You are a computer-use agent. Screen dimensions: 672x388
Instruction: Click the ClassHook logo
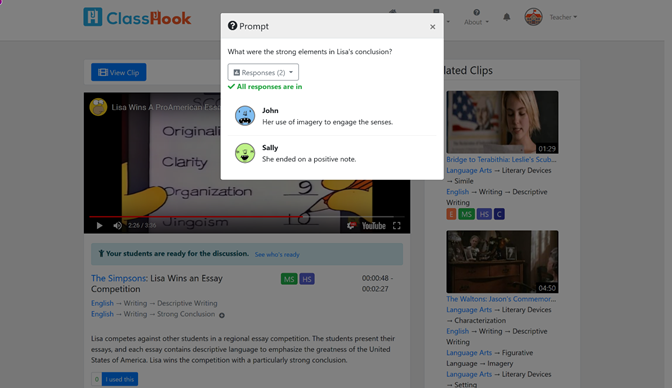pyautogui.click(x=137, y=17)
